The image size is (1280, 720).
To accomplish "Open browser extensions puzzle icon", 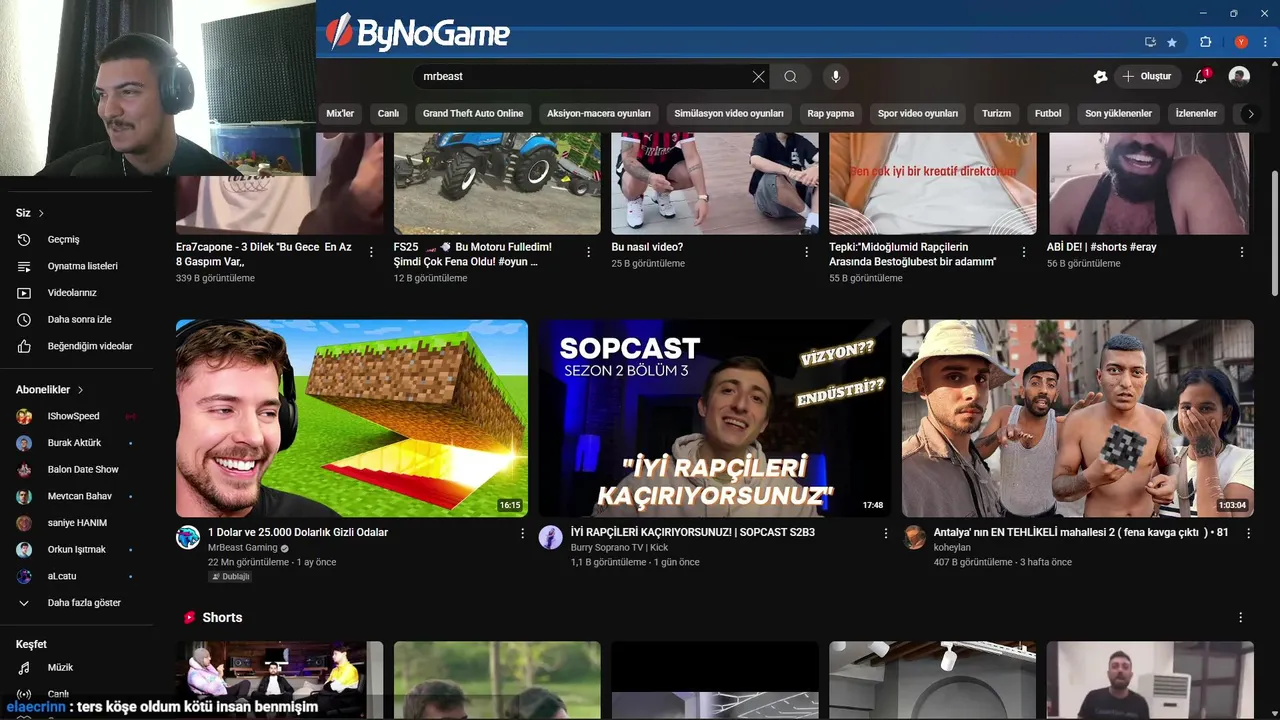I will 1205,42.
